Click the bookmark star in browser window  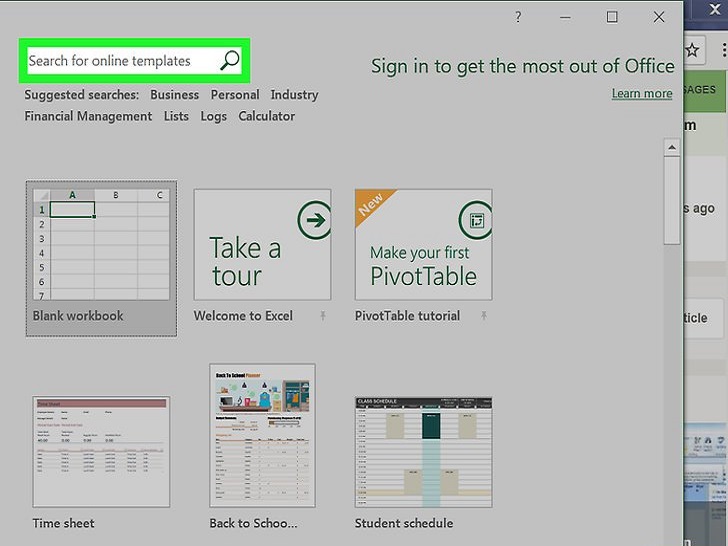tap(692, 50)
